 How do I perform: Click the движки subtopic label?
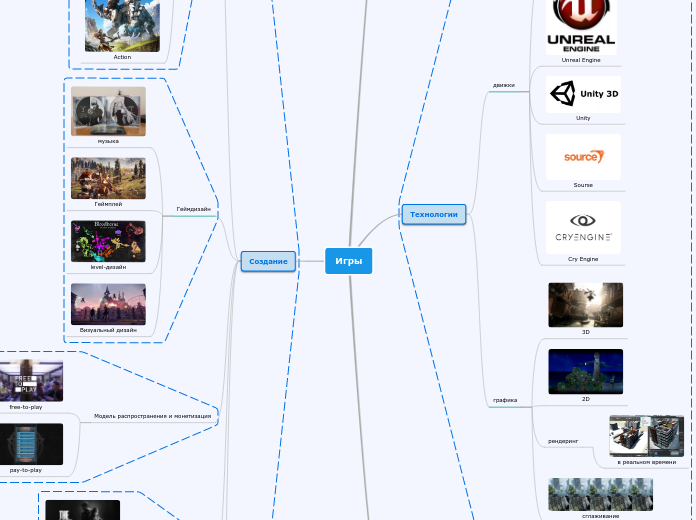click(504, 85)
